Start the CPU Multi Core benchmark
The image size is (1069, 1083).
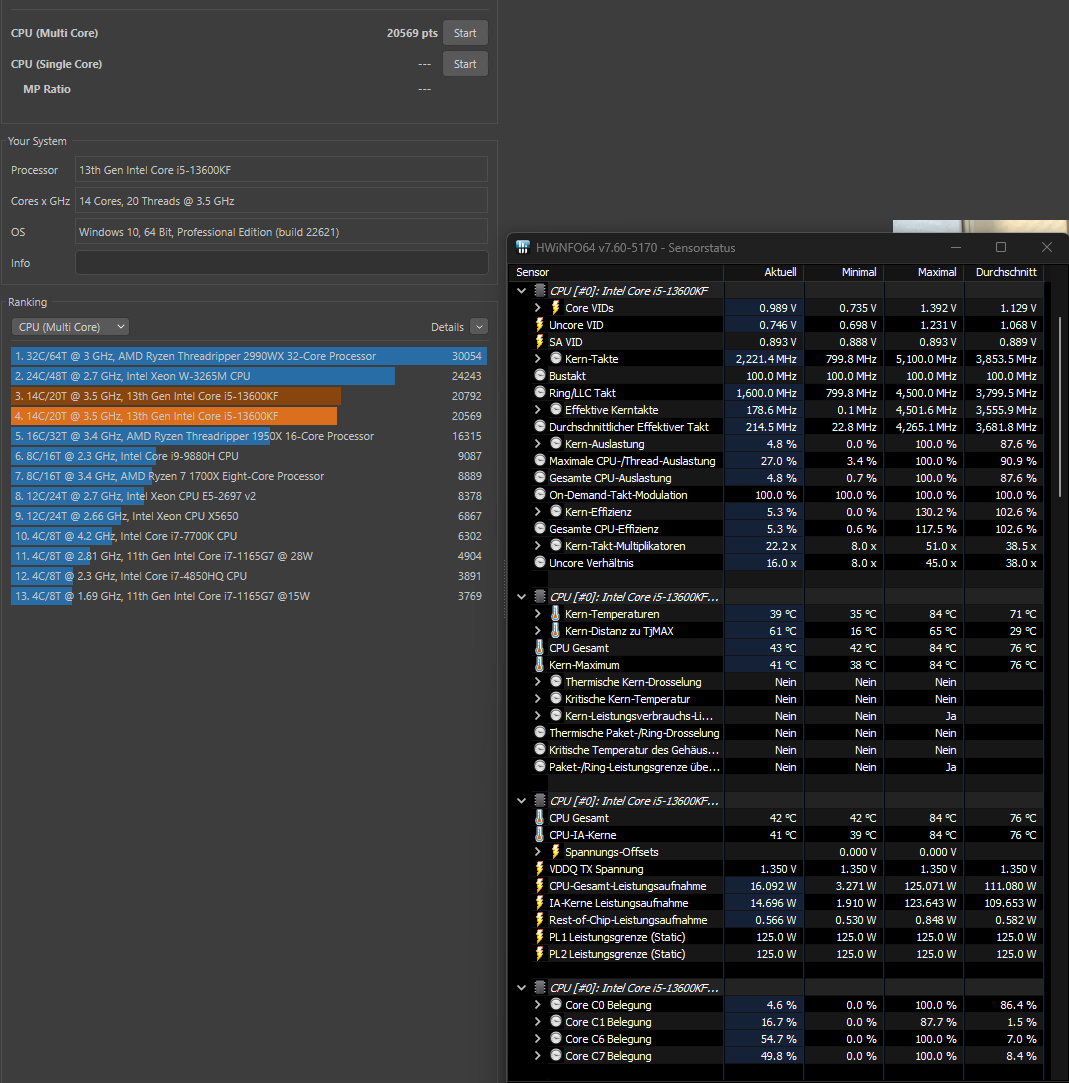465,33
